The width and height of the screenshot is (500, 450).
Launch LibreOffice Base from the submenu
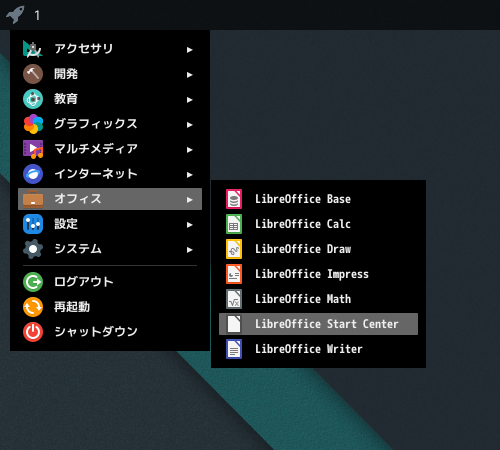(x=318, y=199)
